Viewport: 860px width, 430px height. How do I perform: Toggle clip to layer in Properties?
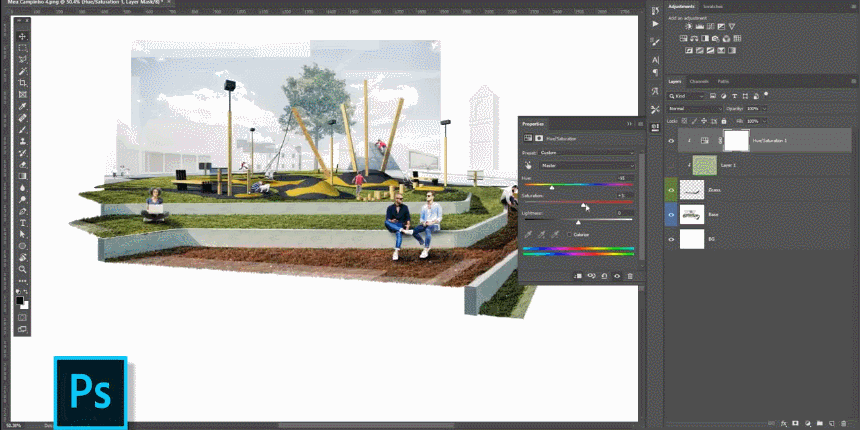pyautogui.click(x=578, y=276)
